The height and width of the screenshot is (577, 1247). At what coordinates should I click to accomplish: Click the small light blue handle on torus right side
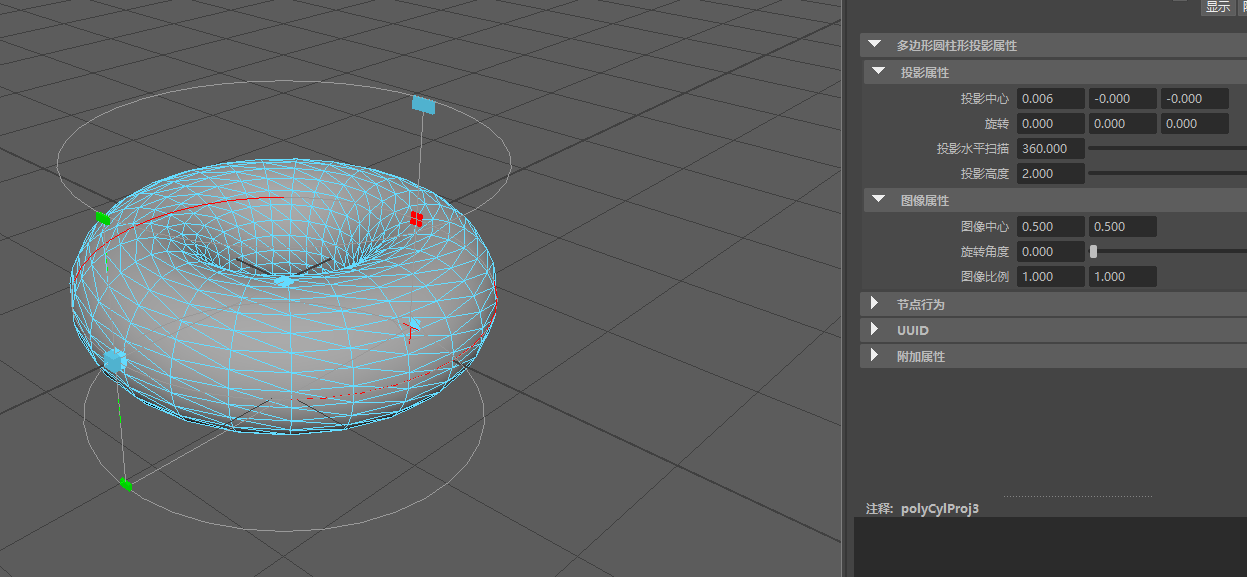tap(414, 324)
